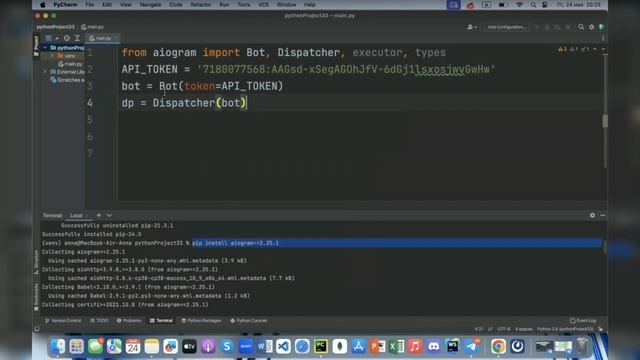Open the user account dropdown arrow
The height and width of the screenshot is (360, 640).
[x=476, y=27]
